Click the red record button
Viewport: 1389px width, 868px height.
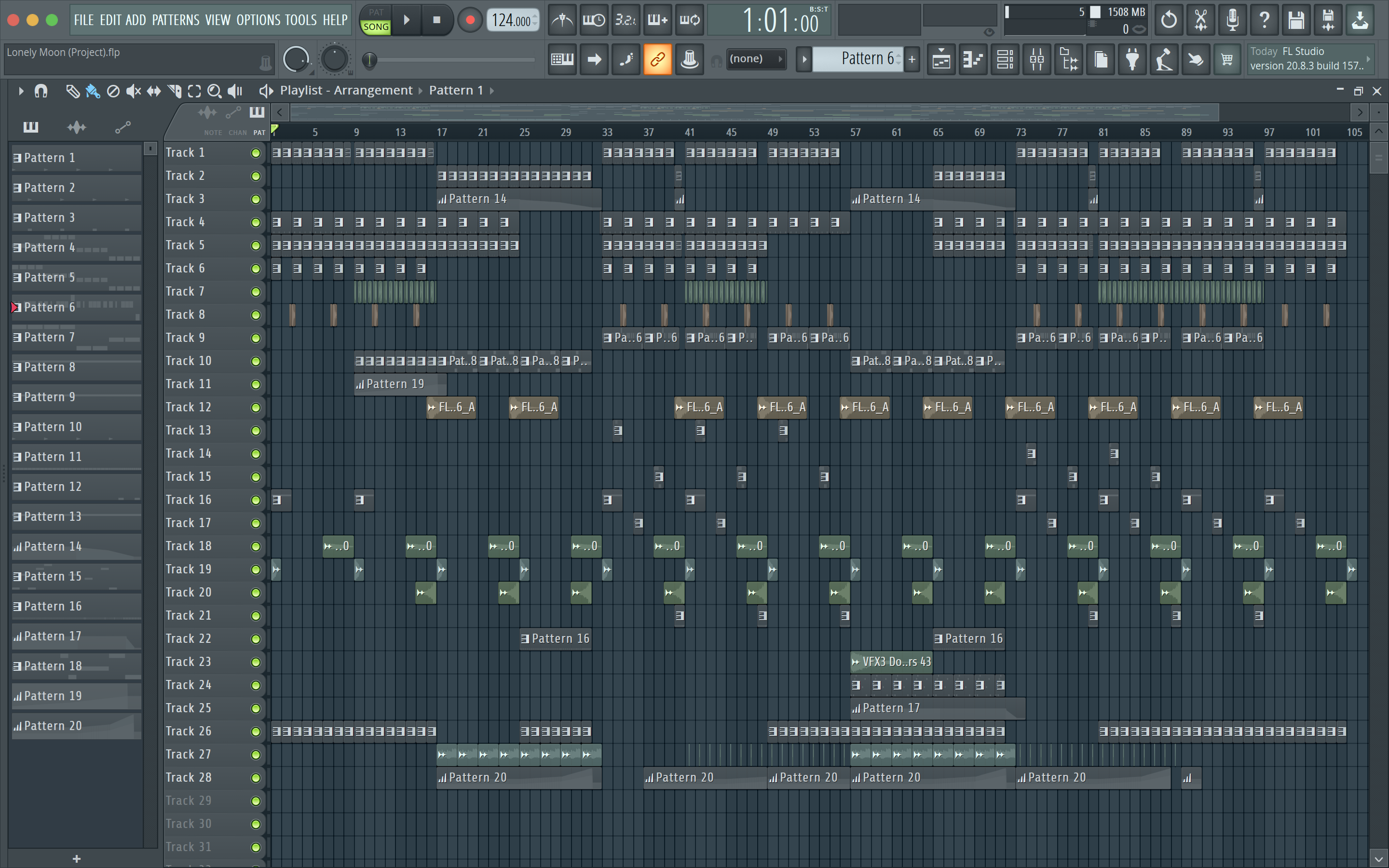tap(470, 20)
